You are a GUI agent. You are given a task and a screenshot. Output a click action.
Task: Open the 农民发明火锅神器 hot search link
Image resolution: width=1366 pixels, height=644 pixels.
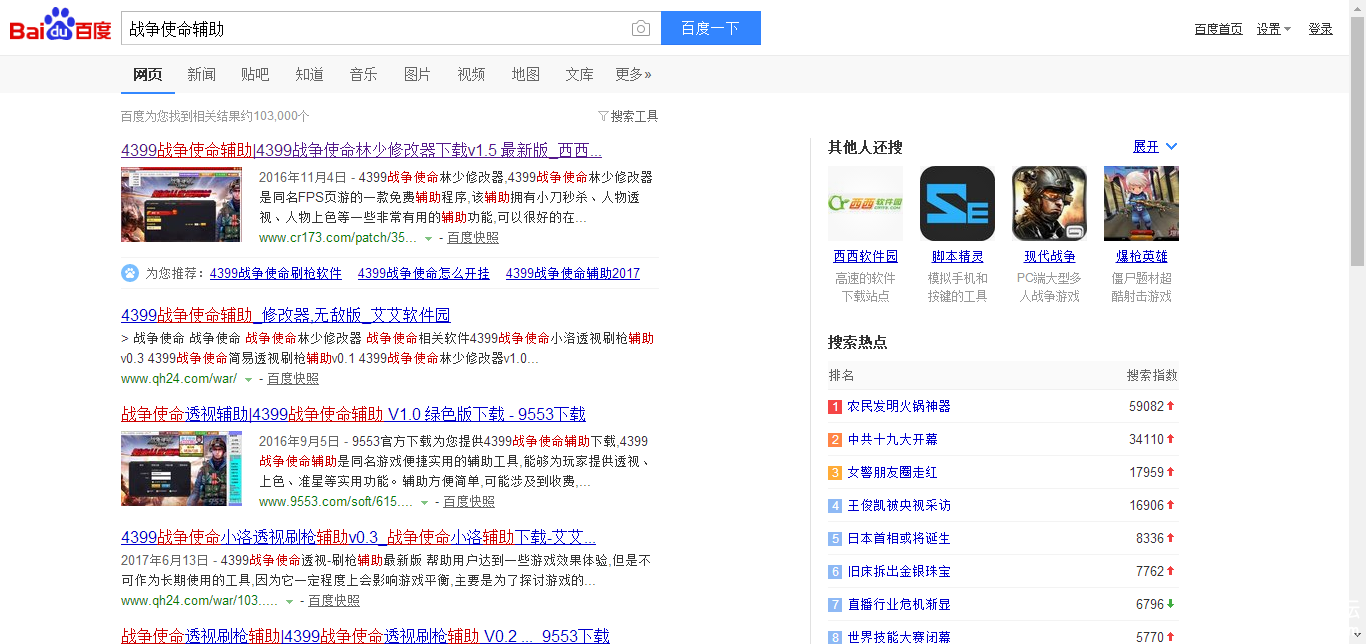[x=898, y=406]
